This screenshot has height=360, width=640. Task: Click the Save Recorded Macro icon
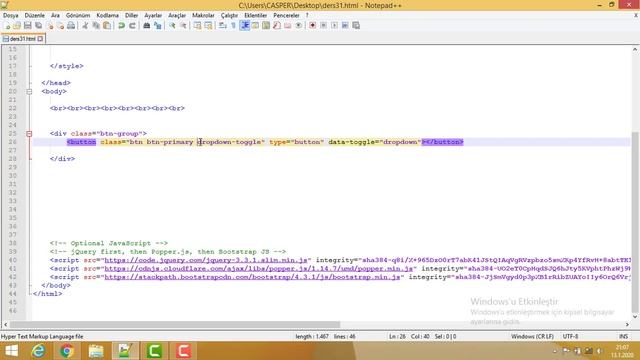click(x=356, y=26)
